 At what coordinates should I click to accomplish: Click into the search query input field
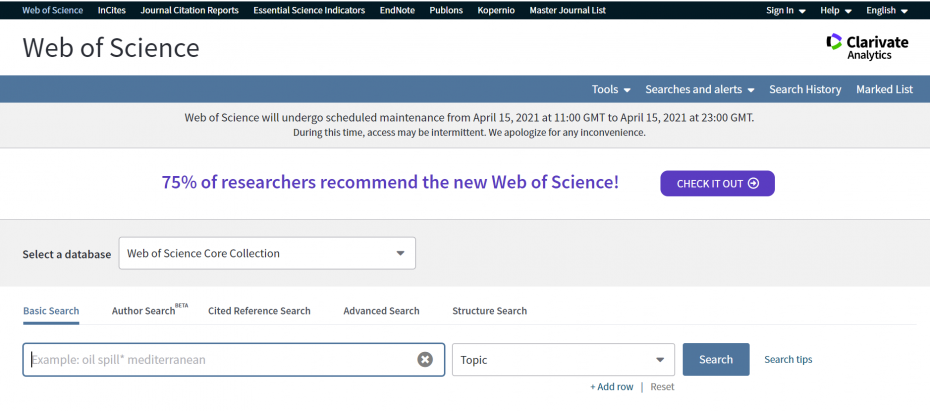click(220, 360)
